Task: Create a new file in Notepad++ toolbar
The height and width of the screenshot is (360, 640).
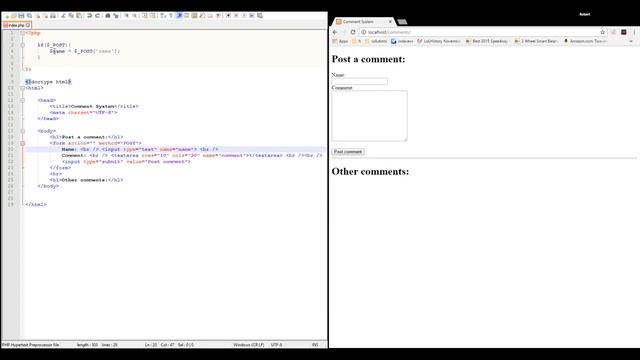Action: pyautogui.click(x=7, y=16)
